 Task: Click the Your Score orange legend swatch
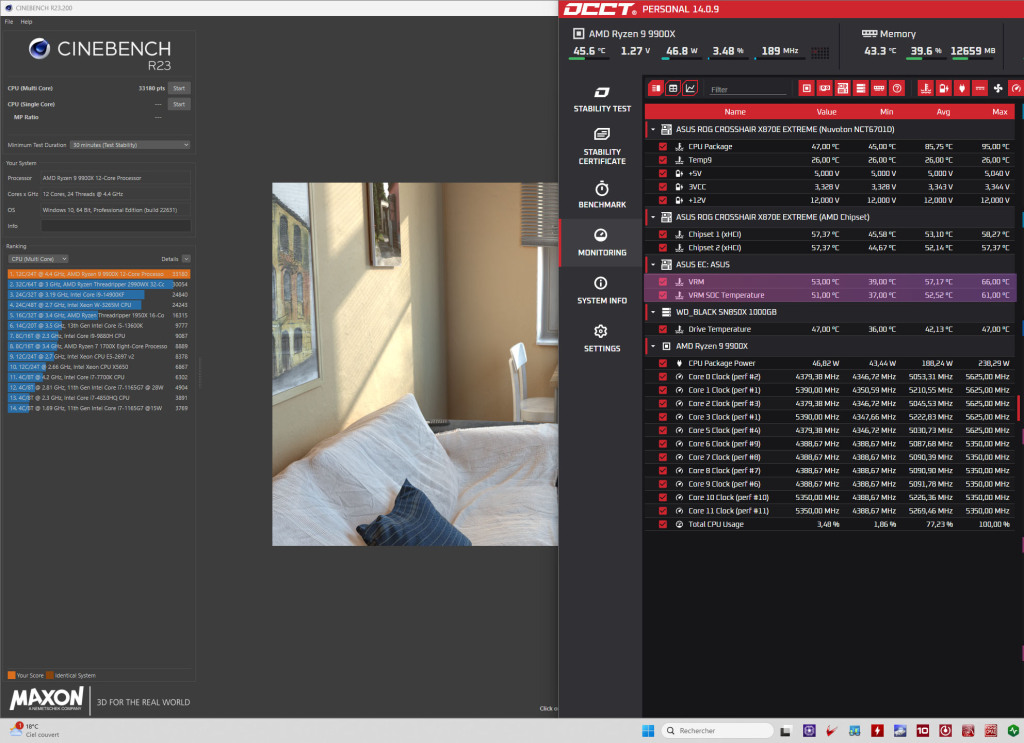pos(11,675)
